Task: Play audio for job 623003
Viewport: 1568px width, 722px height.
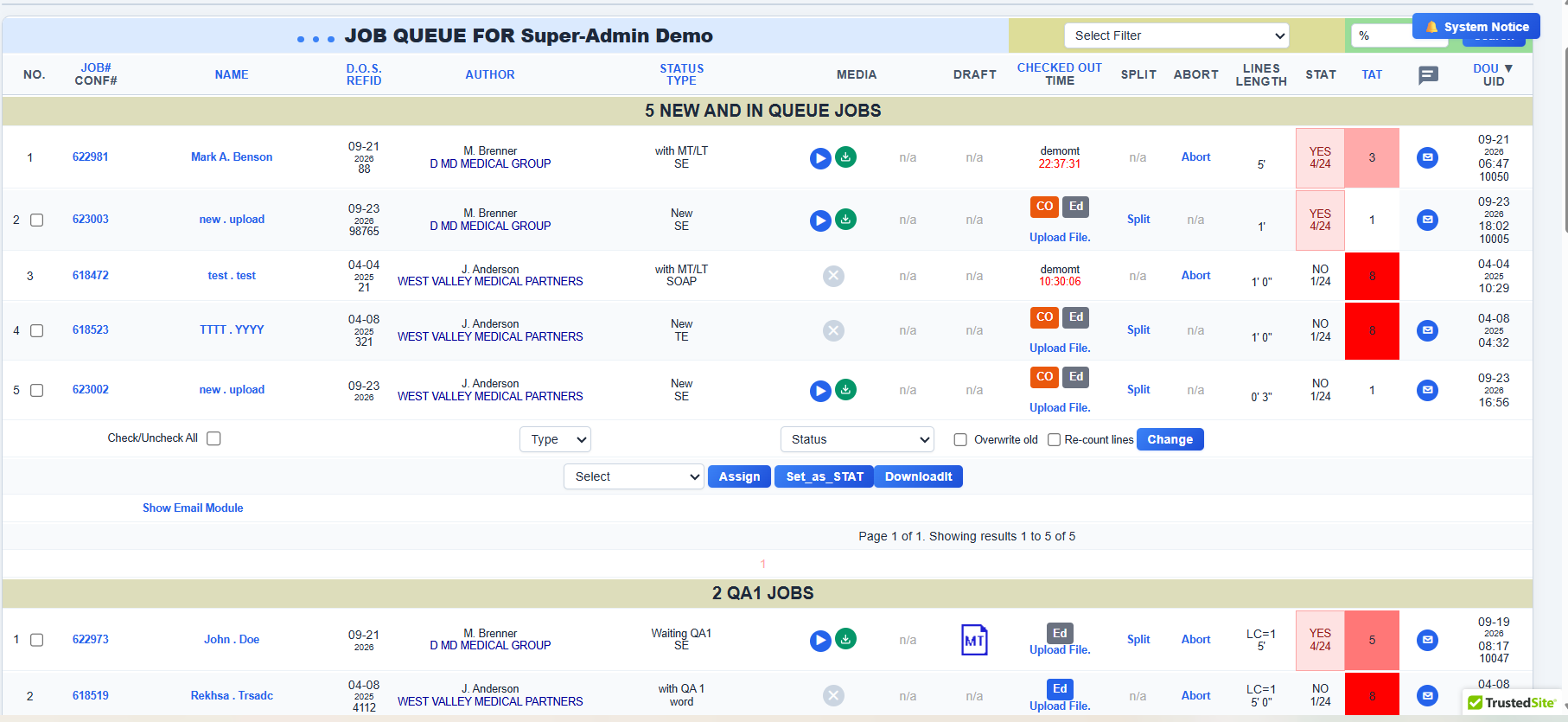Action: pos(820,220)
